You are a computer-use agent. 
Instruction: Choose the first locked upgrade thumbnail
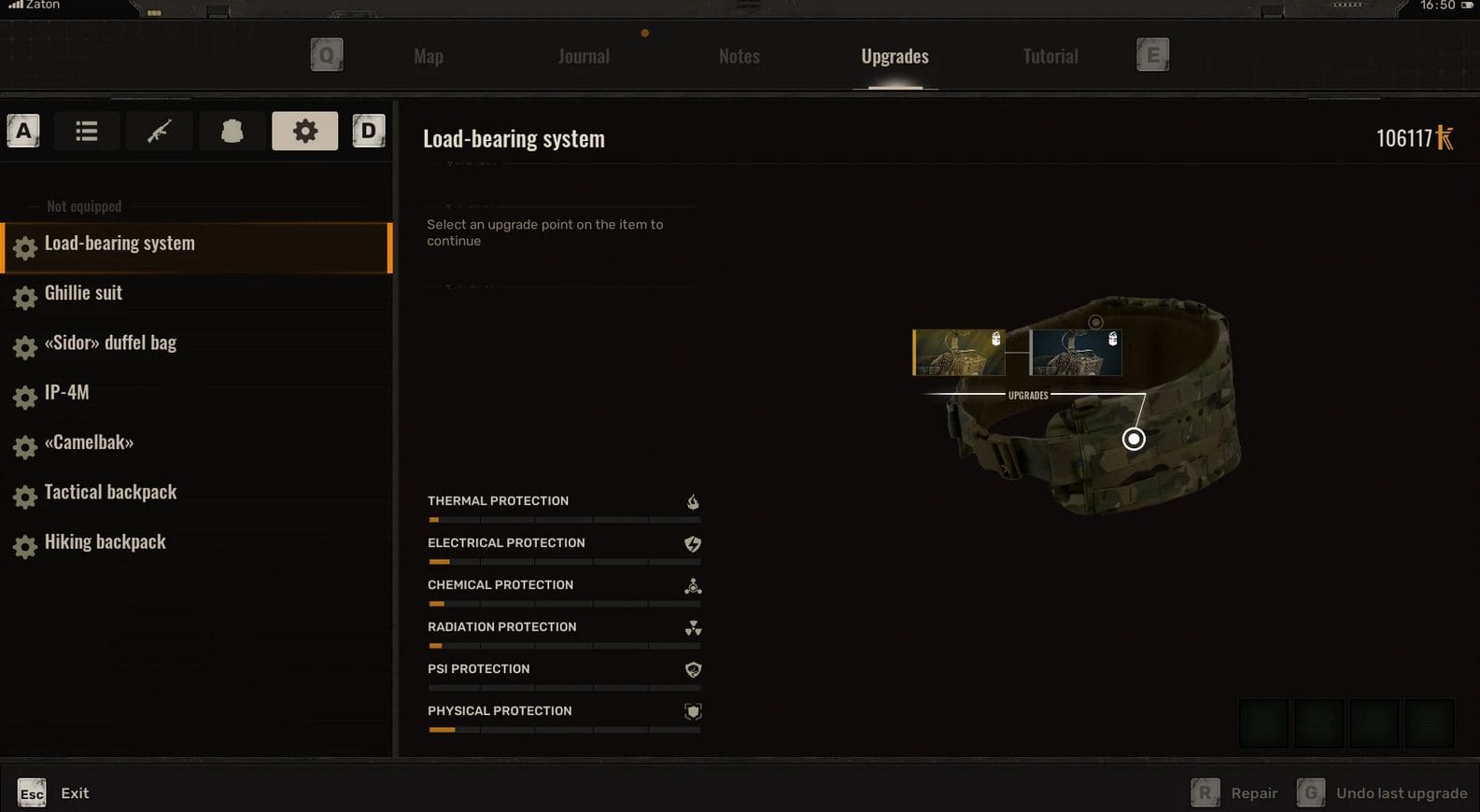click(x=958, y=352)
